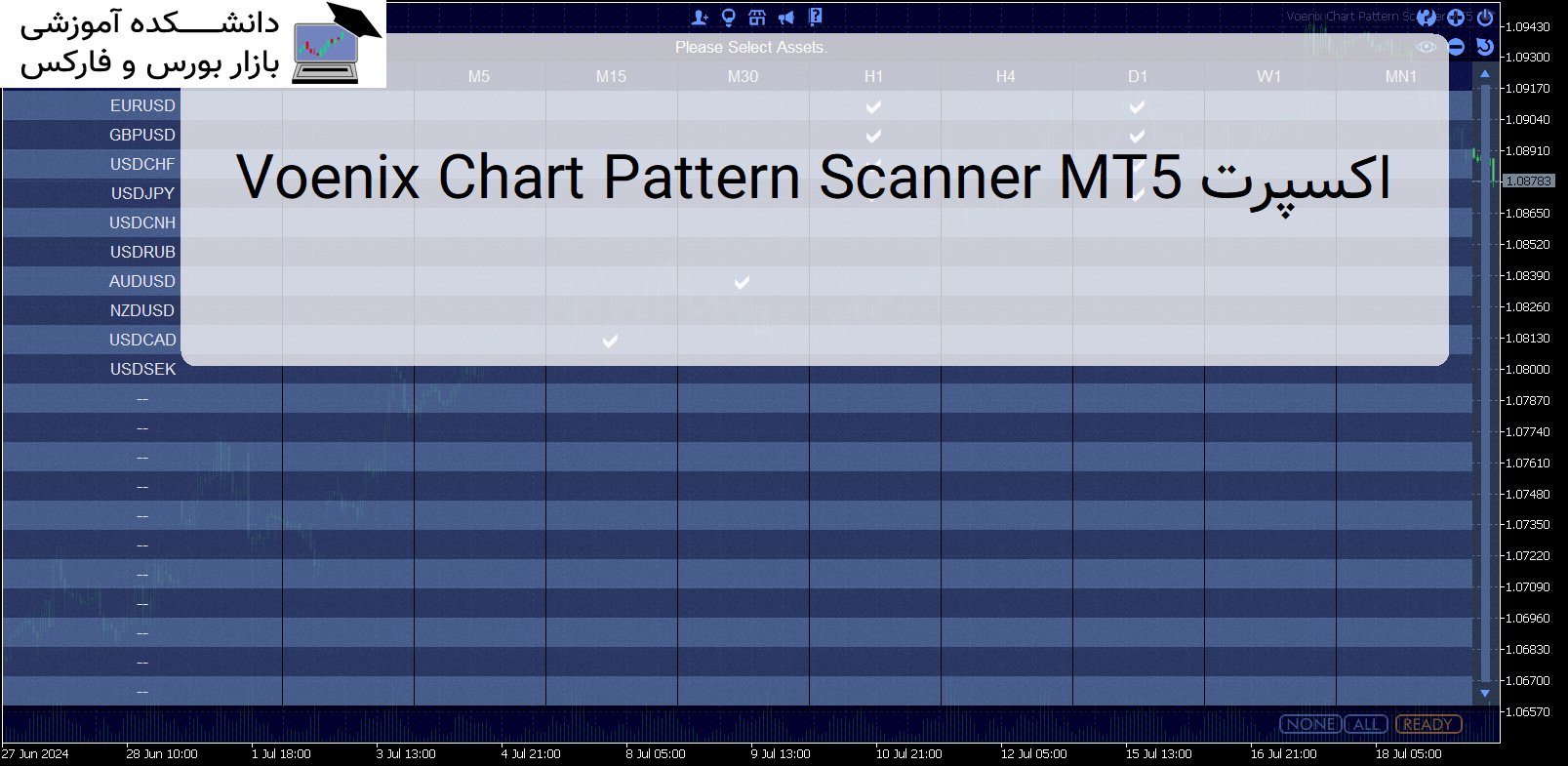Open the help book icon

pyautogui.click(x=816, y=17)
